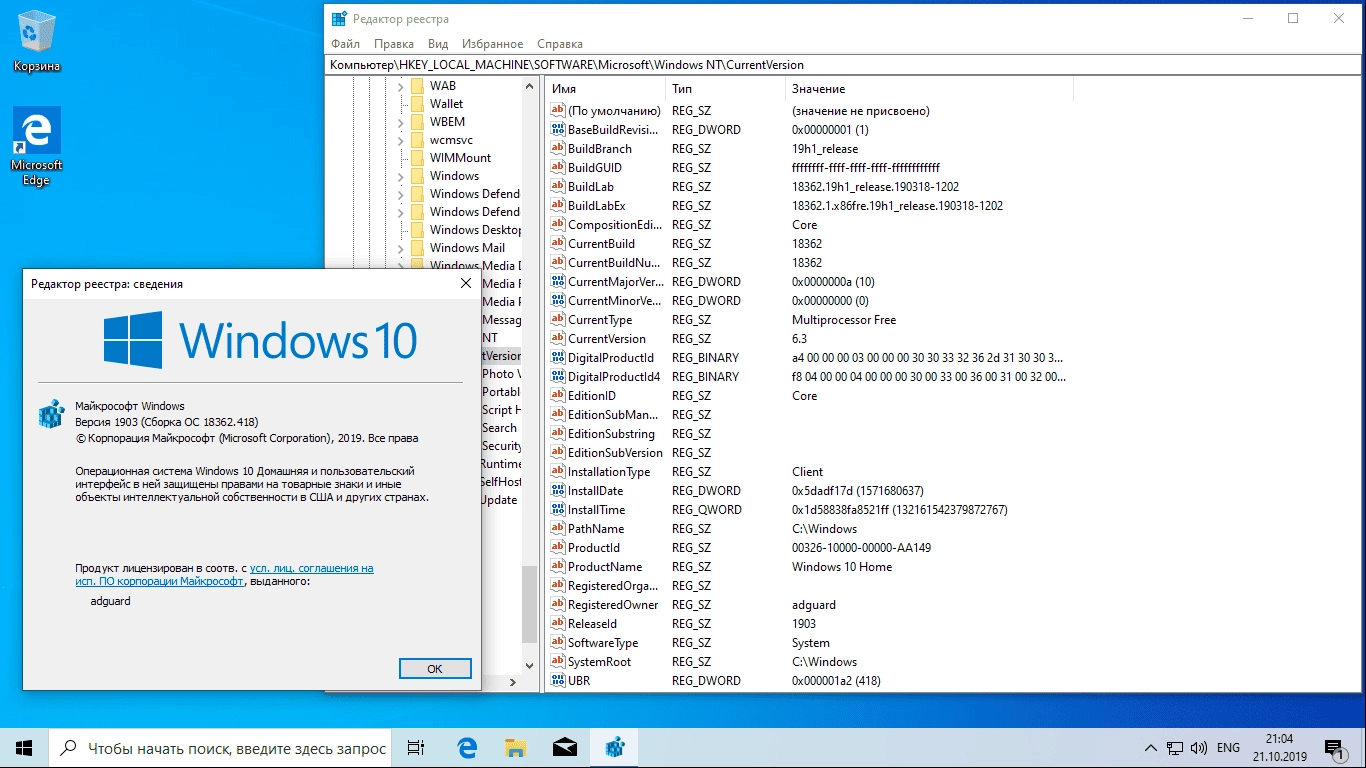This screenshot has height=768, width=1366.
Task: Sort by the Имя column header
Action: pyautogui.click(x=606, y=89)
